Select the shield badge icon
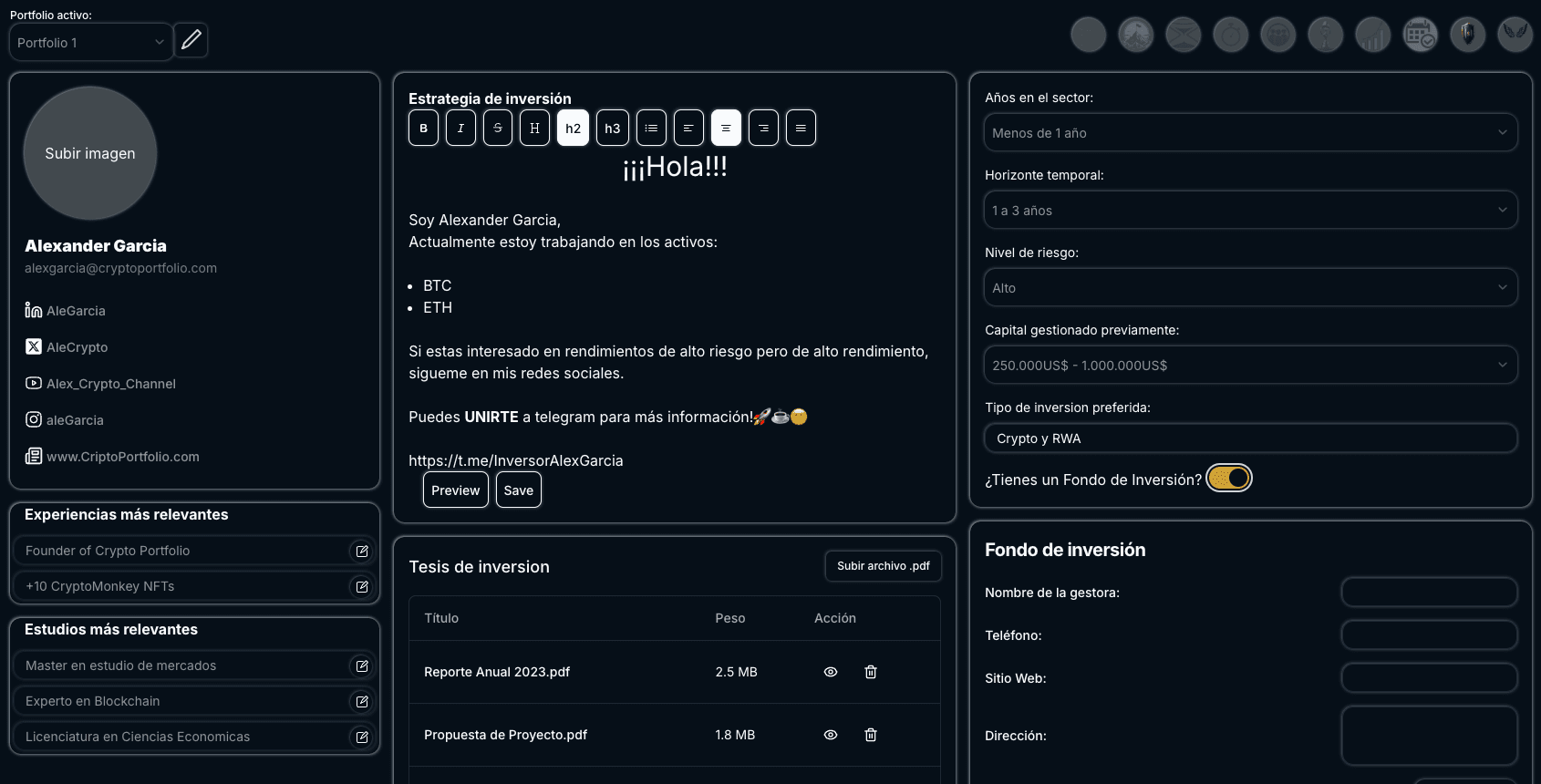 [1467, 36]
